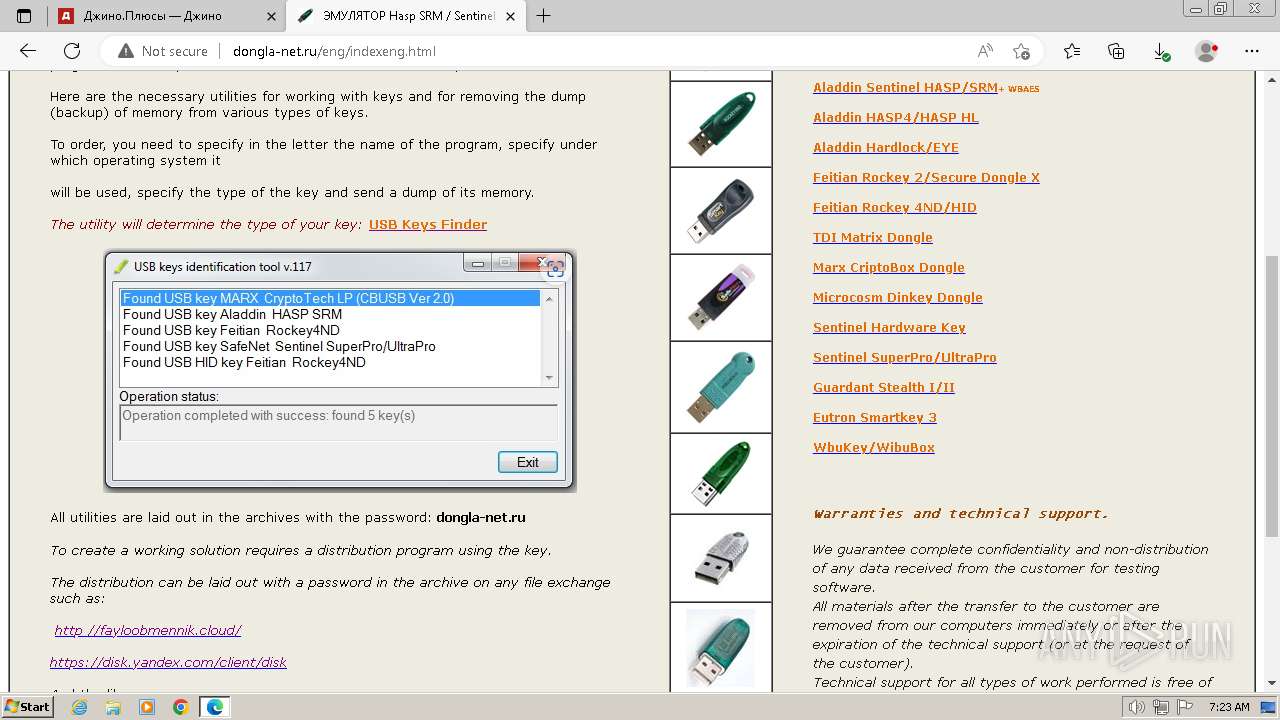Screen dimensions: 1280x720
Task: Open a new browser tab
Action: (x=544, y=15)
